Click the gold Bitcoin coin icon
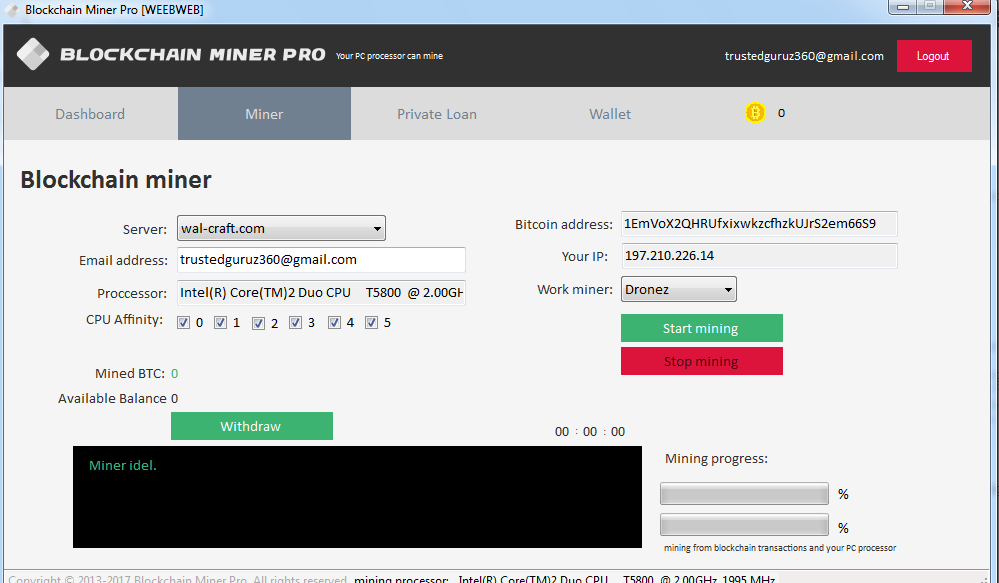Image resolution: width=999 pixels, height=583 pixels. point(755,113)
